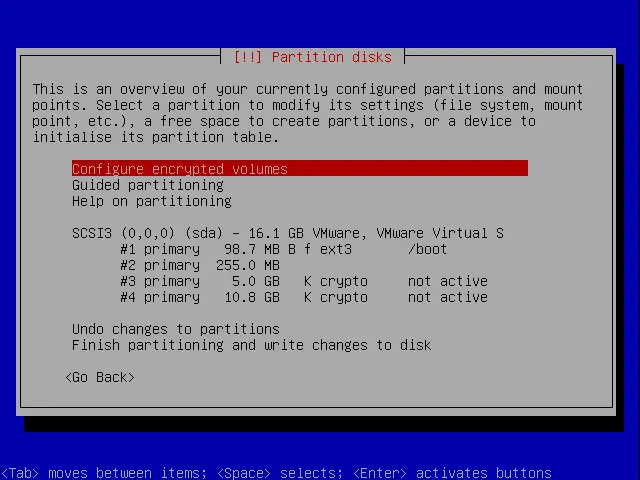Open Help on partitioning
The width and height of the screenshot is (640, 480).
151,201
